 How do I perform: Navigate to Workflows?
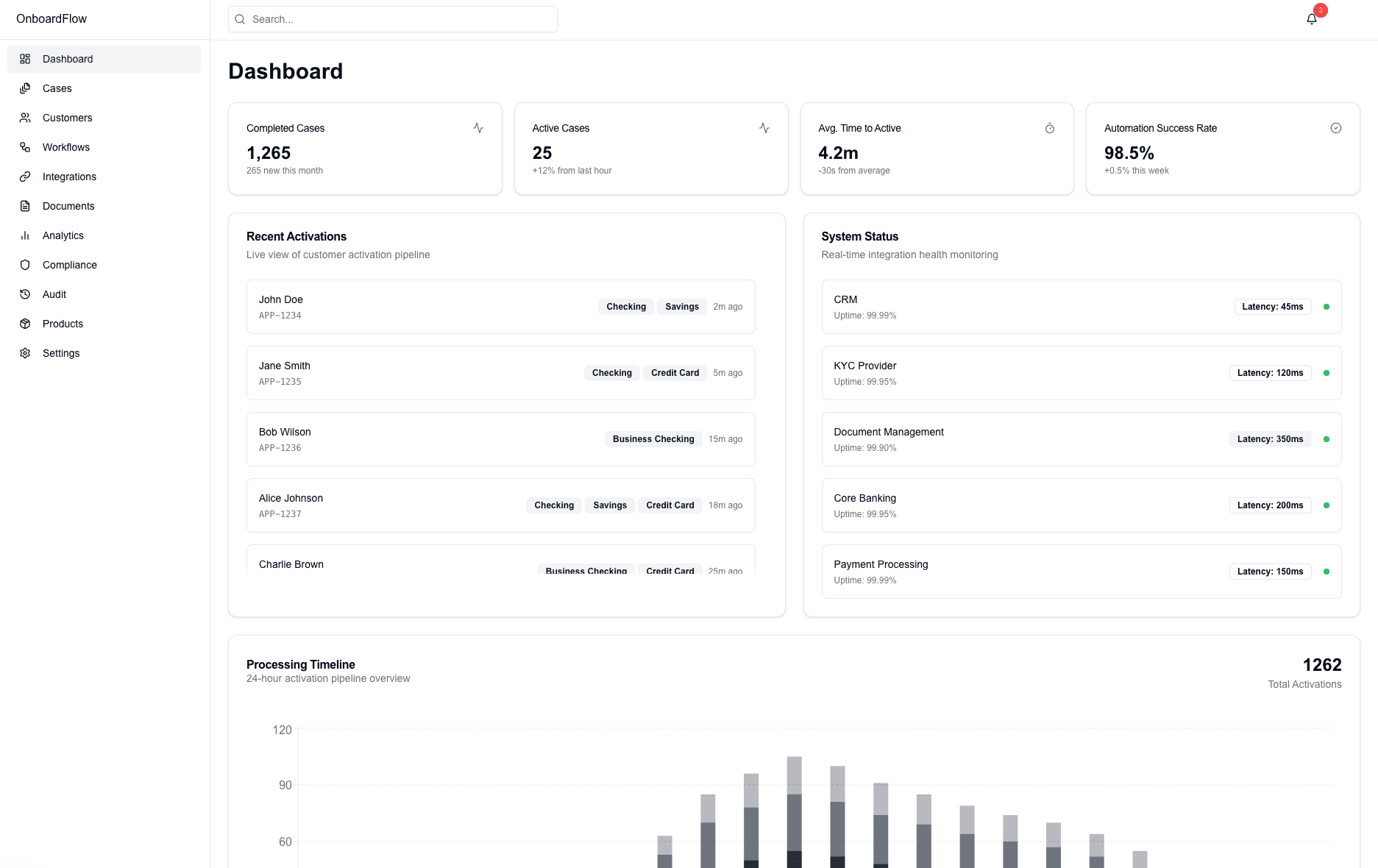coord(104,147)
